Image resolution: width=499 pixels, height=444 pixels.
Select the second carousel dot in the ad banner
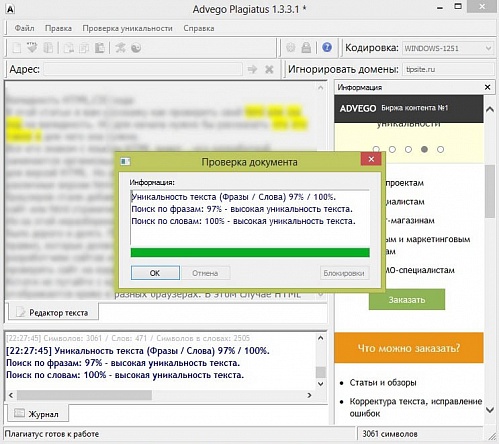(392, 149)
